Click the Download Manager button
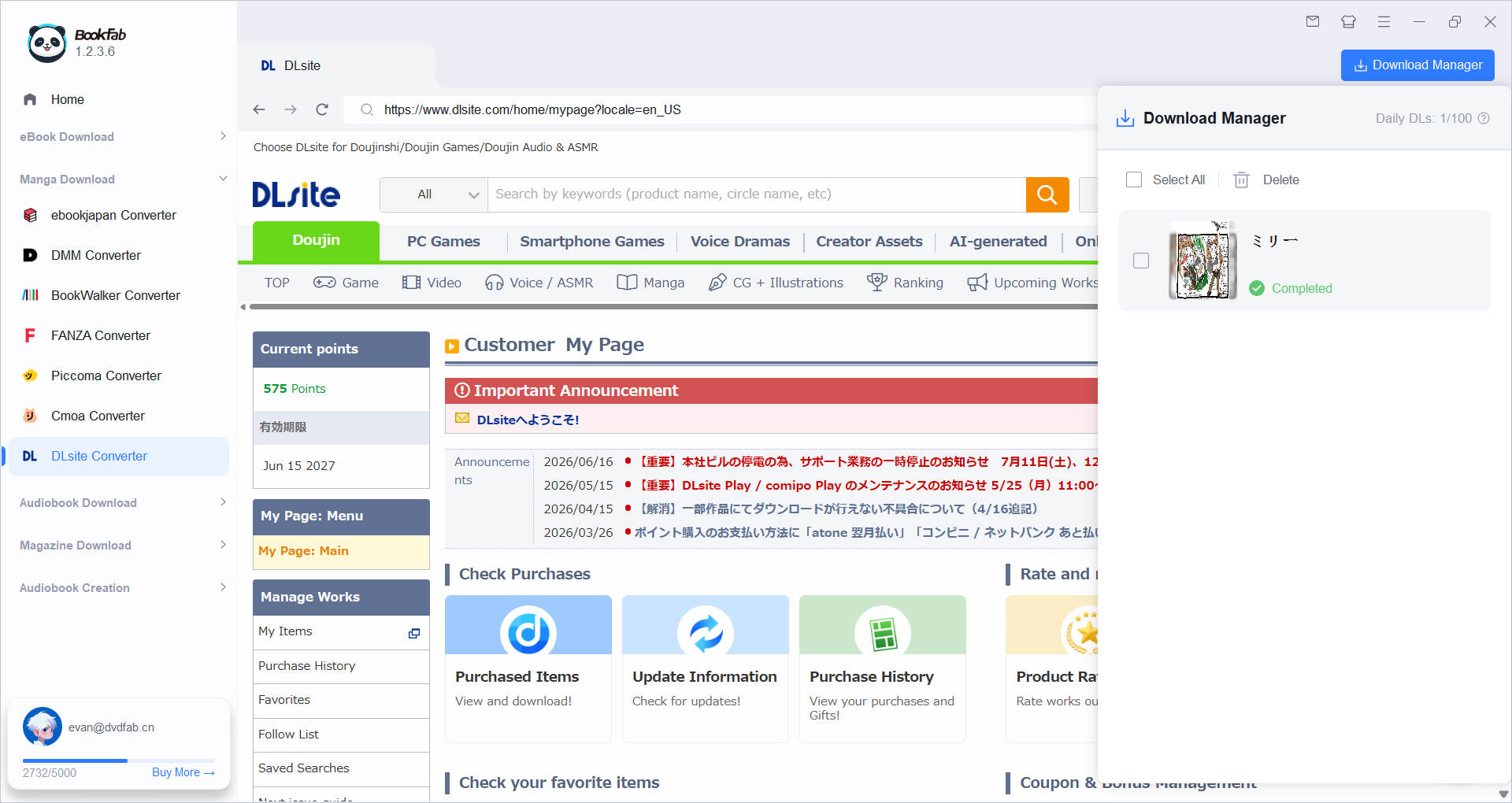The image size is (1512, 803). coord(1417,65)
